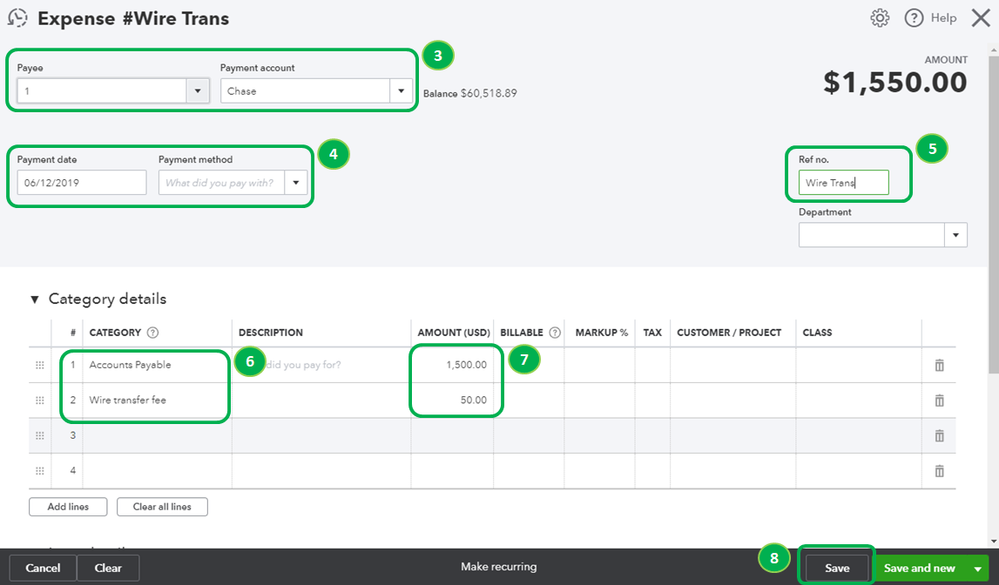999x585 pixels.
Task: Click the Help icon in the header
Action: [916, 17]
